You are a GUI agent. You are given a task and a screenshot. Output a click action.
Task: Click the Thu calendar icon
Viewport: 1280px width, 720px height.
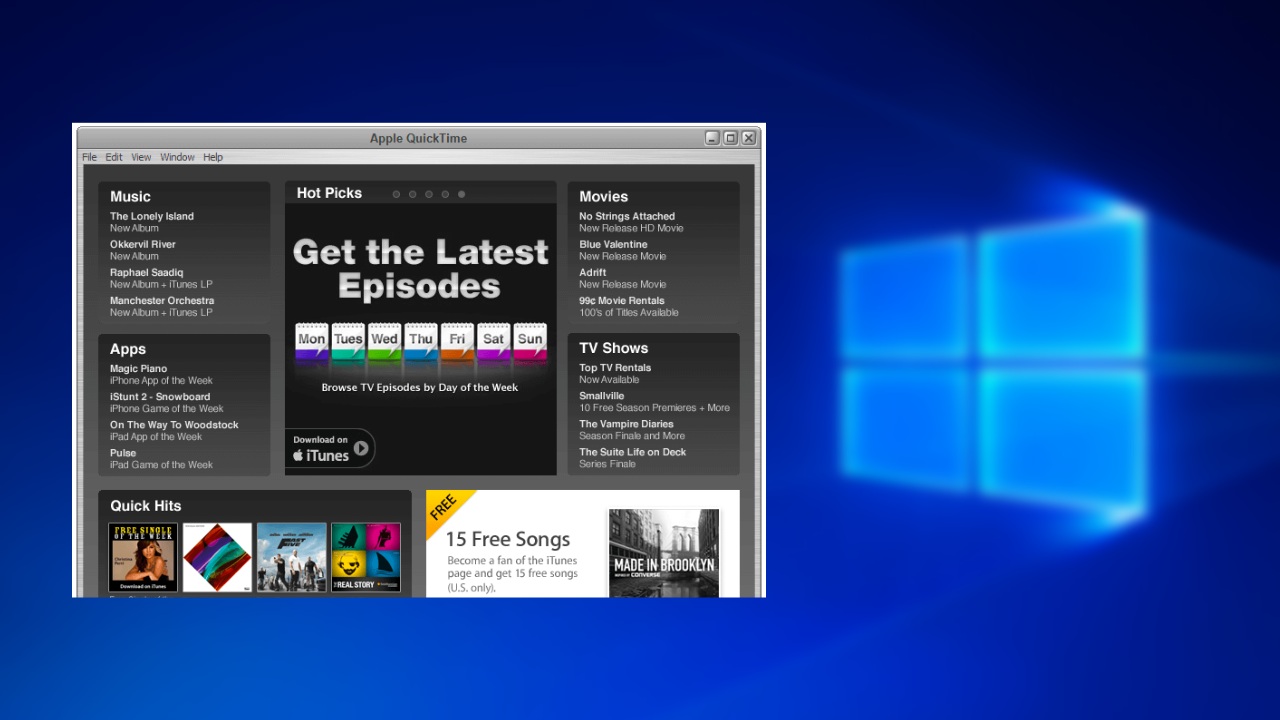pyautogui.click(x=421, y=343)
